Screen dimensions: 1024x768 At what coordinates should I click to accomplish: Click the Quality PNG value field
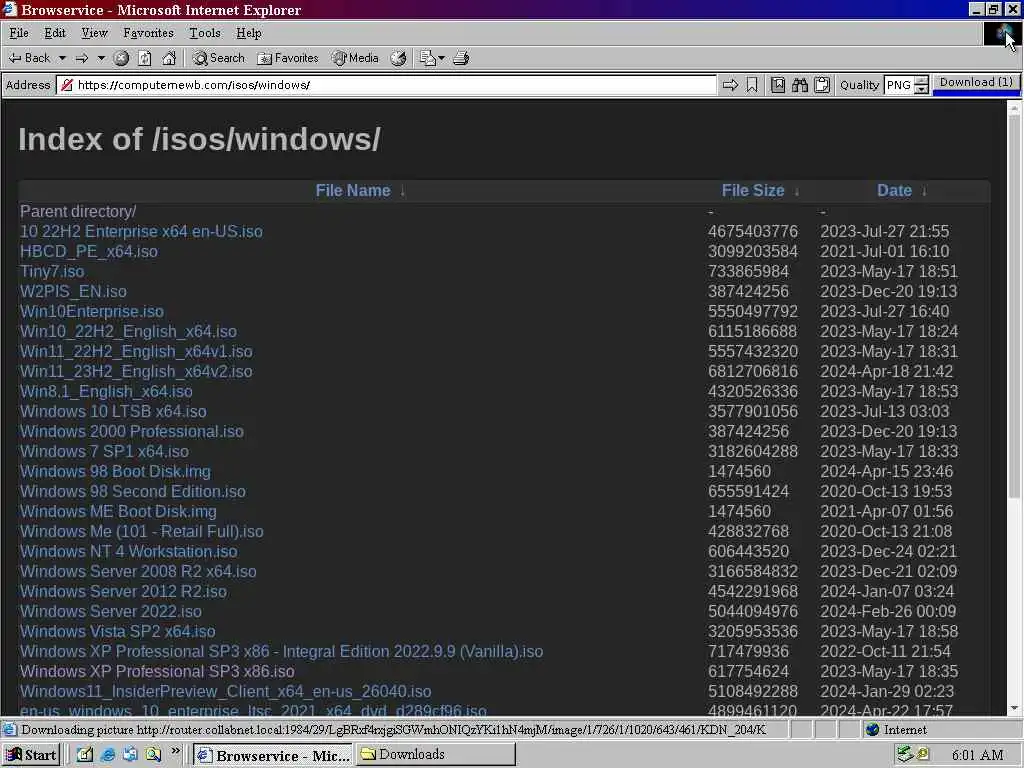(x=899, y=85)
